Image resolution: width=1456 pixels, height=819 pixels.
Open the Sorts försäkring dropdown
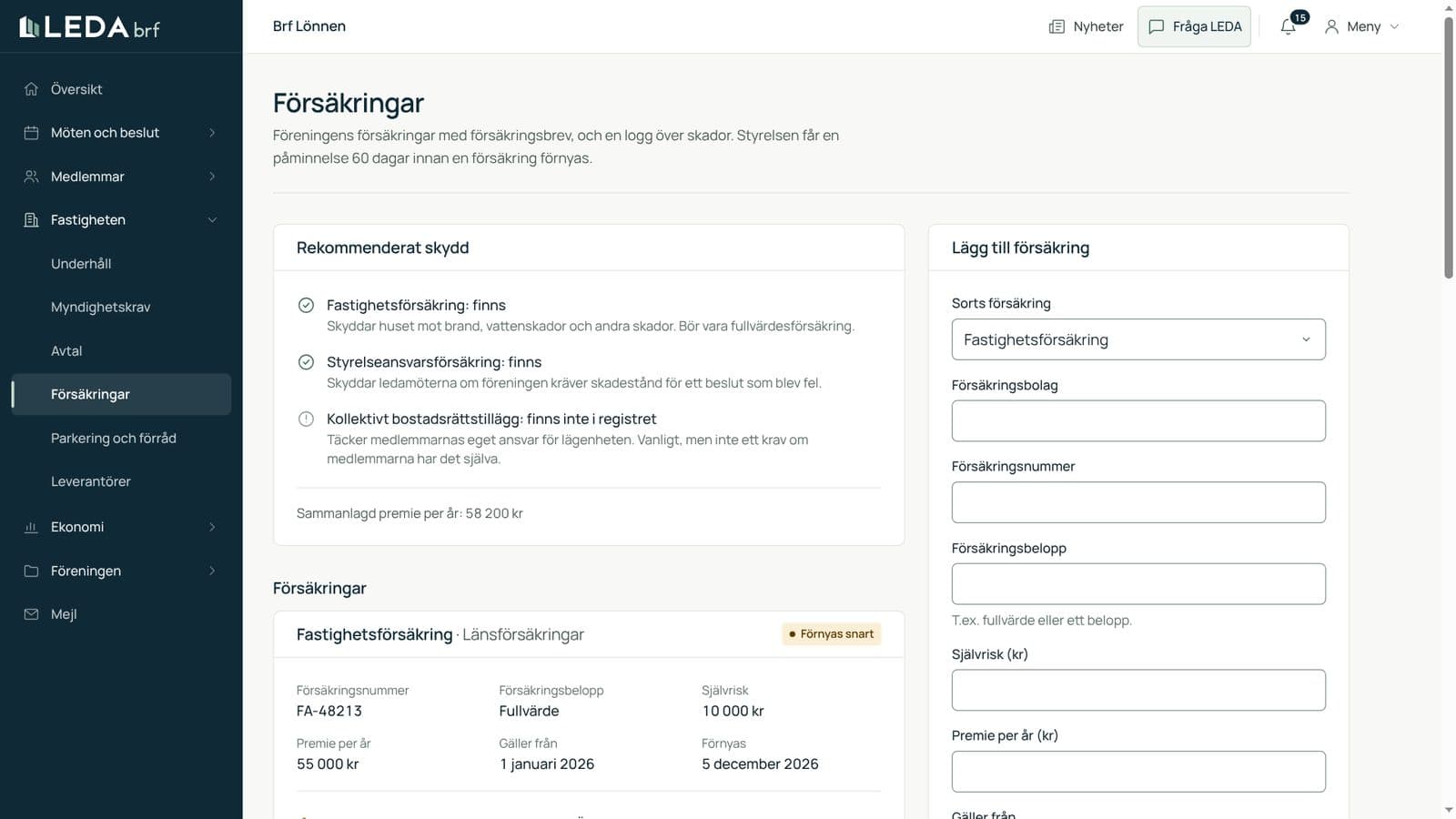click(1138, 339)
